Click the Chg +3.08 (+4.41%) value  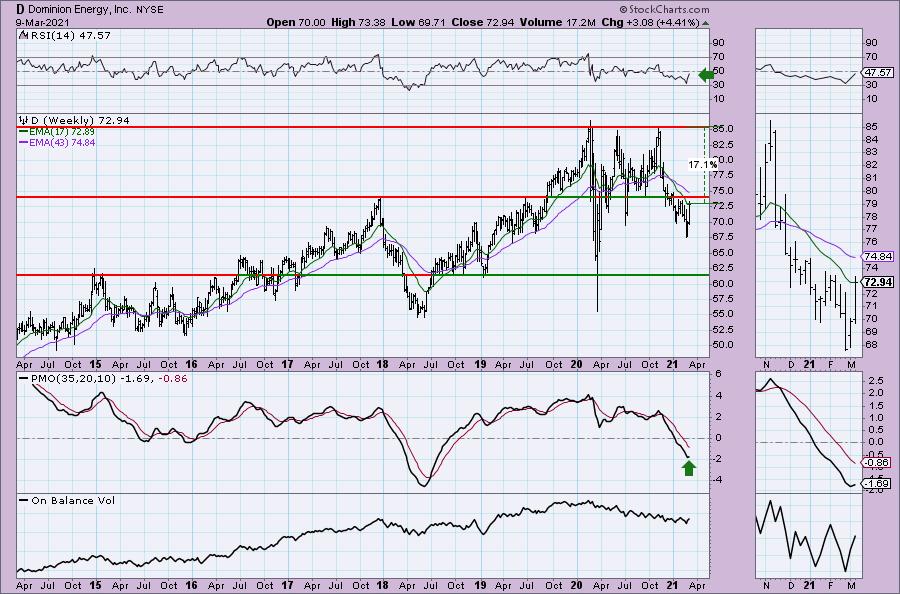tap(650, 22)
